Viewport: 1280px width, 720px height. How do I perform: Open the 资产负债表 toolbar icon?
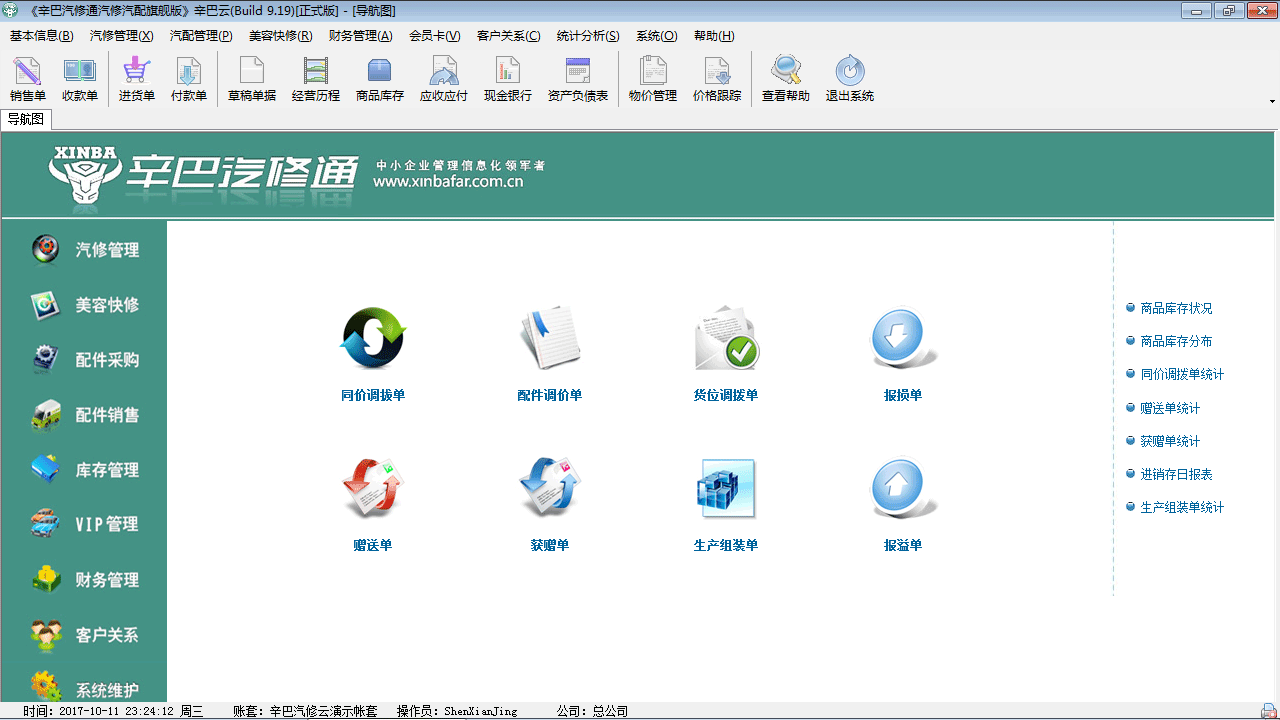point(578,79)
